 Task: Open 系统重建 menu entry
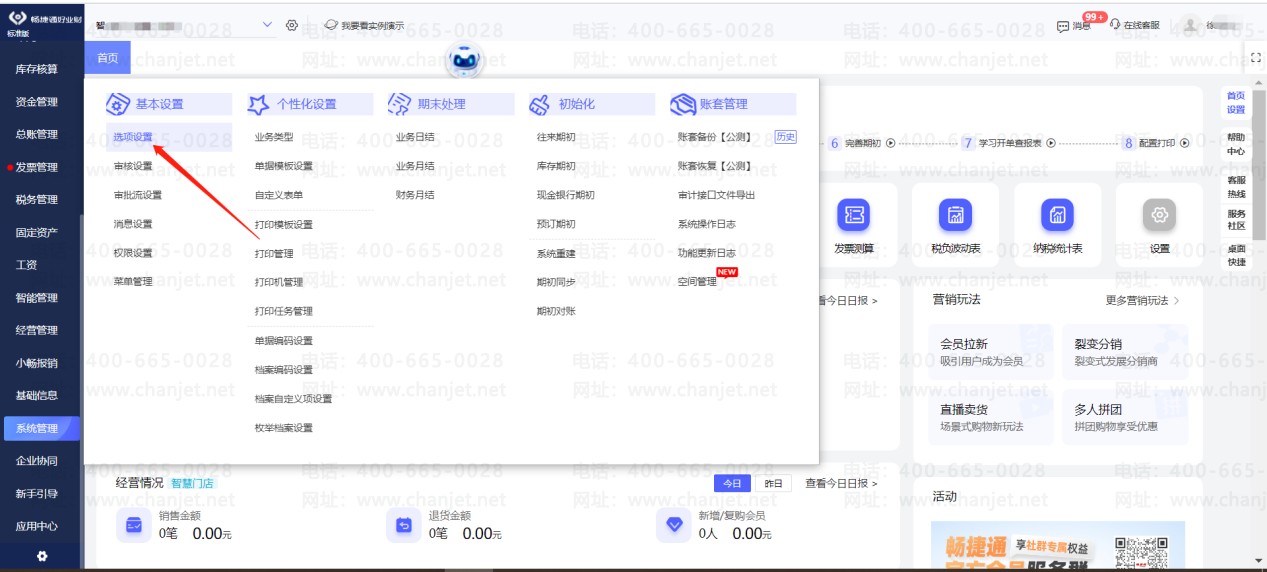click(x=556, y=253)
